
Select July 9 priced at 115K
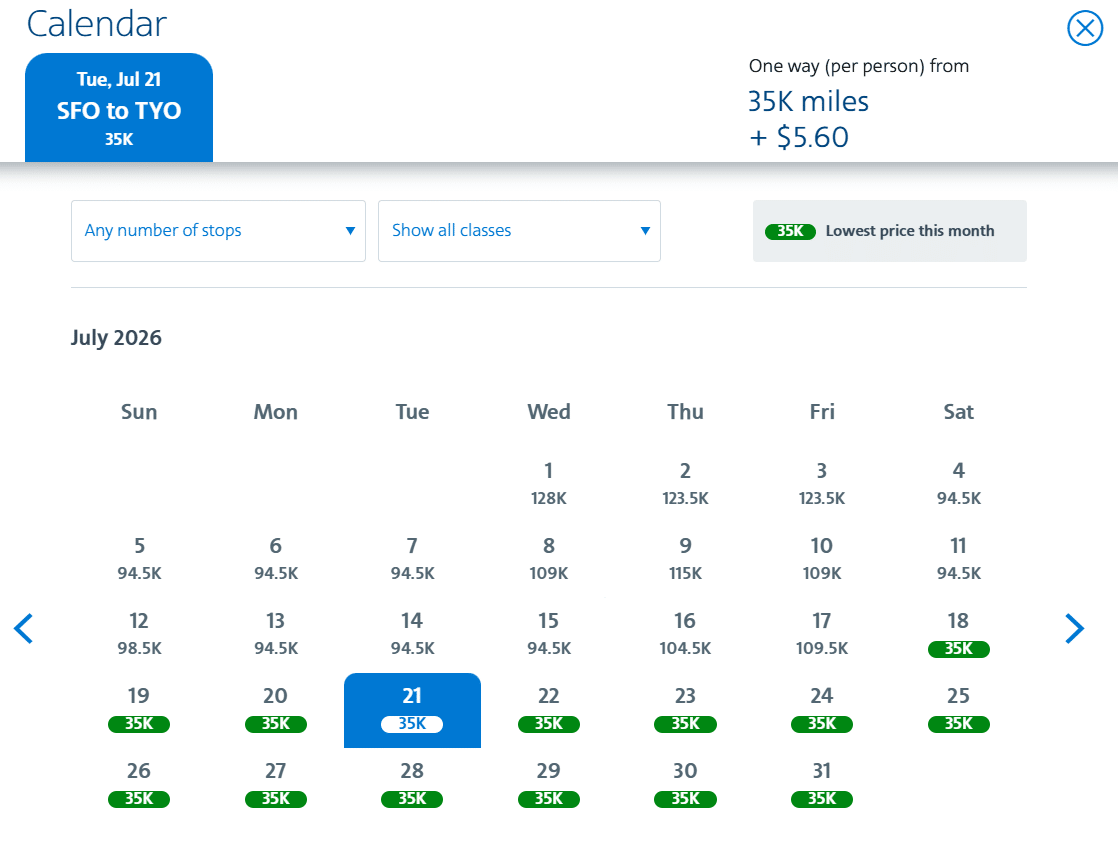click(x=685, y=558)
